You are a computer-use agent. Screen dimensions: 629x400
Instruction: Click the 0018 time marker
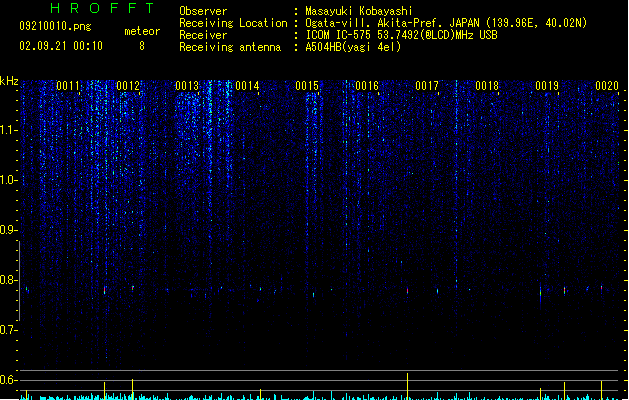click(487, 86)
